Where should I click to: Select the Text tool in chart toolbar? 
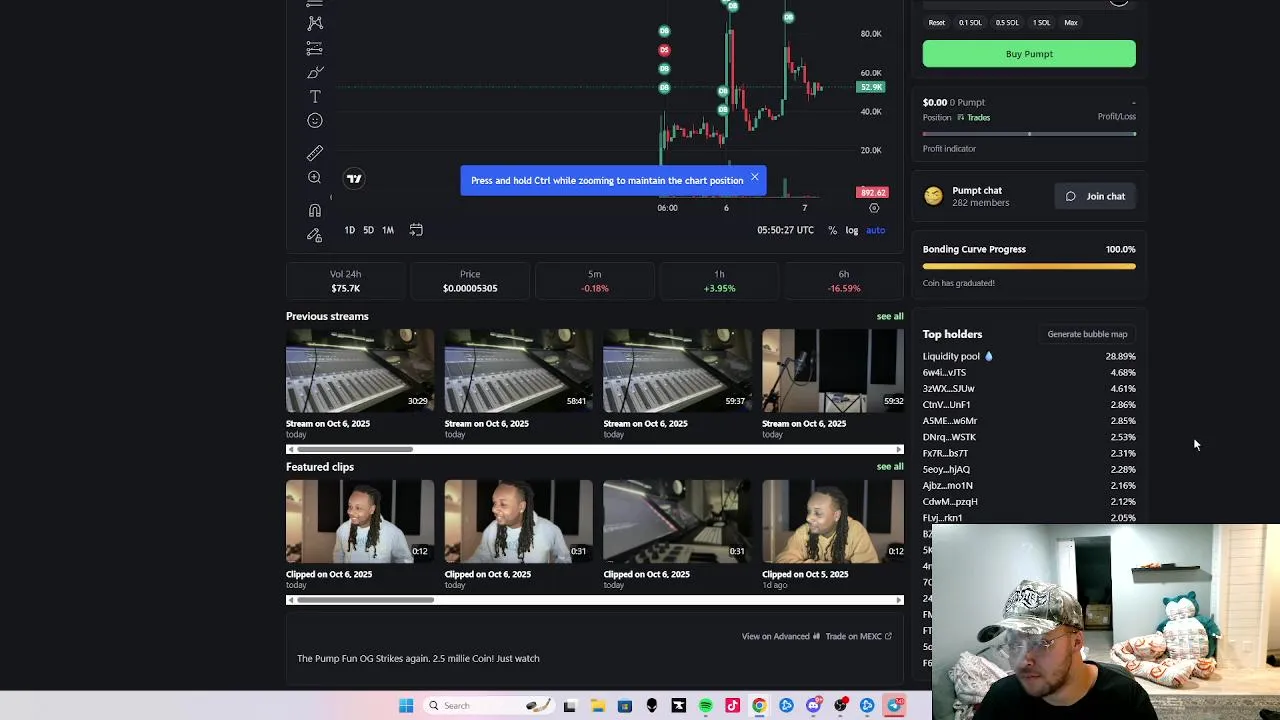point(315,97)
